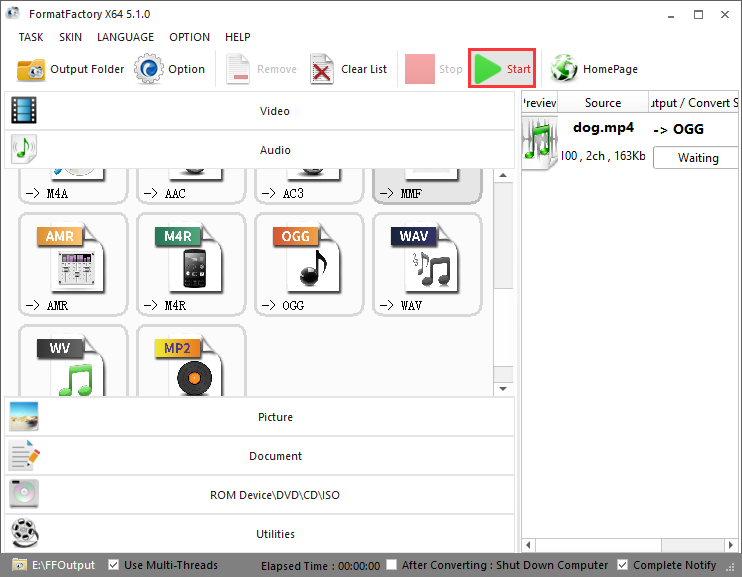742x577 pixels.
Task: Open the HomePage globe link
Action: pos(593,69)
